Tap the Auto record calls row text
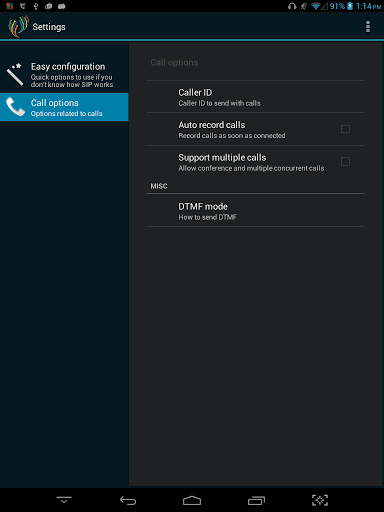Screen dimensions: 384x512 232,130
